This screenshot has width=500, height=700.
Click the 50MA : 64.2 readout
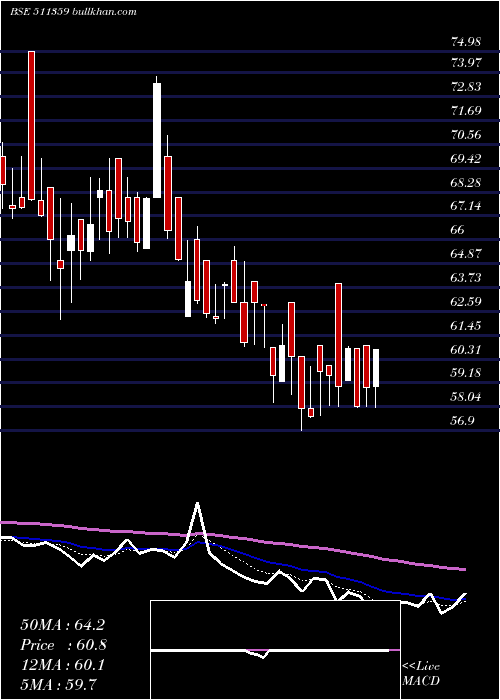[x=62, y=625]
